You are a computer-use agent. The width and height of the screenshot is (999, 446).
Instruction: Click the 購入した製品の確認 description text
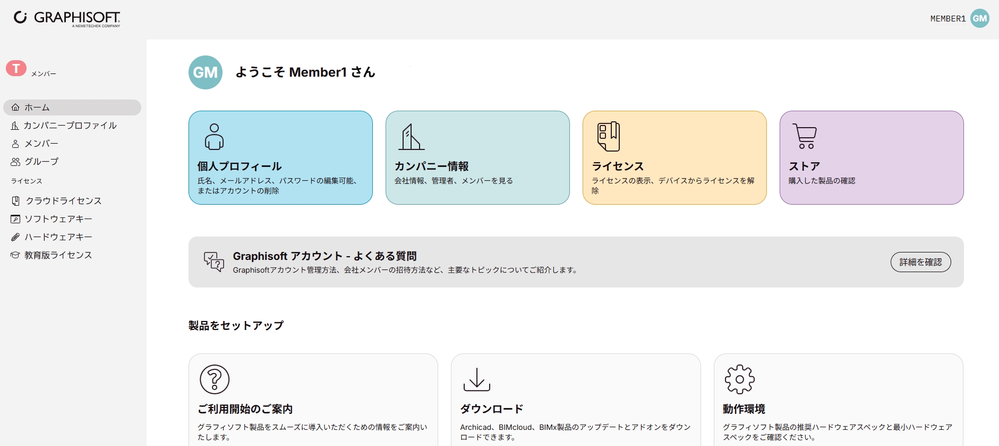pos(822,181)
